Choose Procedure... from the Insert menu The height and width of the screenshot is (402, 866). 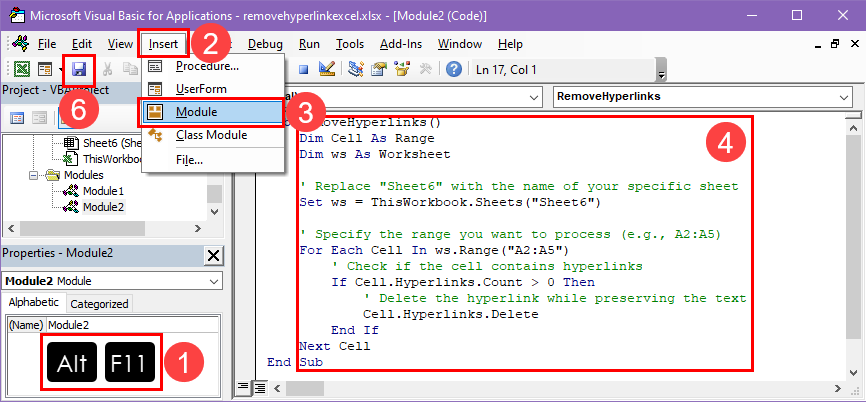coord(213,66)
